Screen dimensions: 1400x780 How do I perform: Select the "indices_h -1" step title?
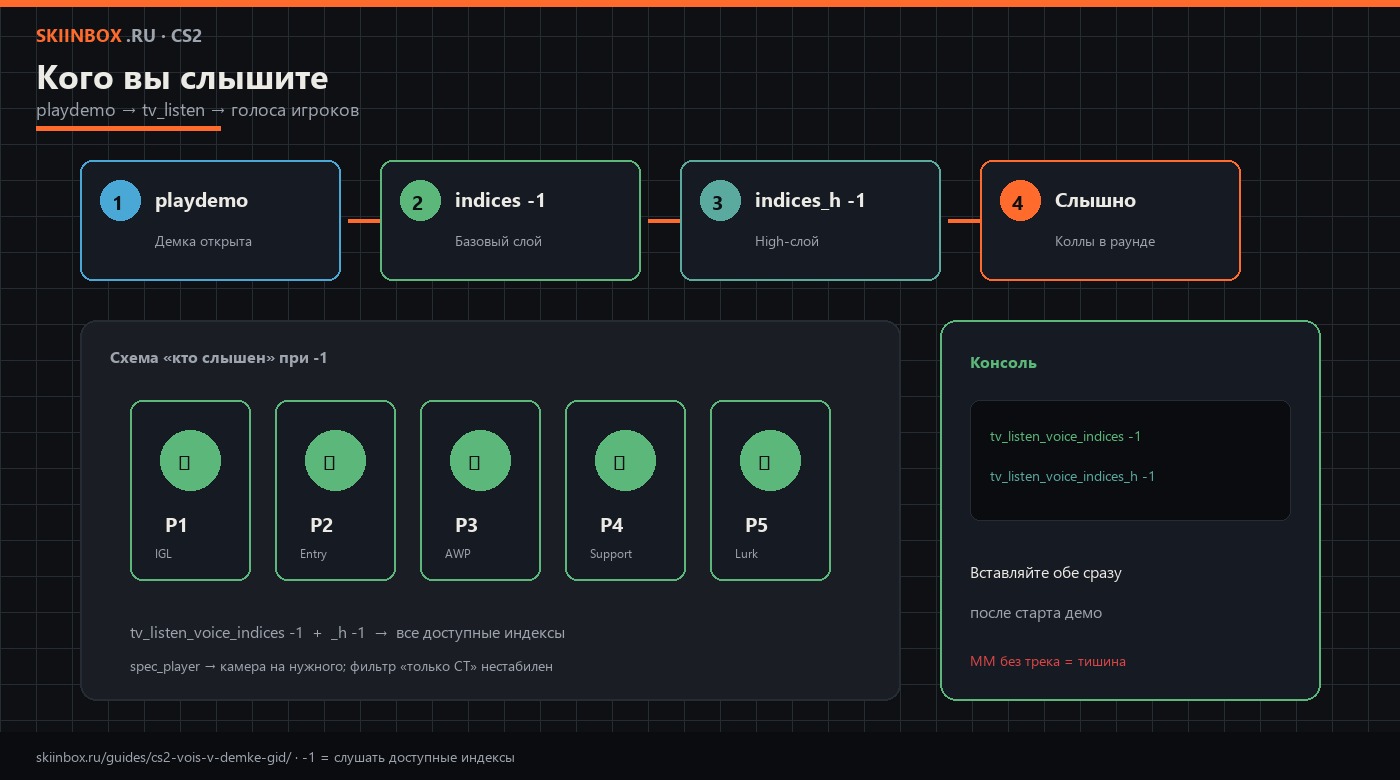[810, 200]
